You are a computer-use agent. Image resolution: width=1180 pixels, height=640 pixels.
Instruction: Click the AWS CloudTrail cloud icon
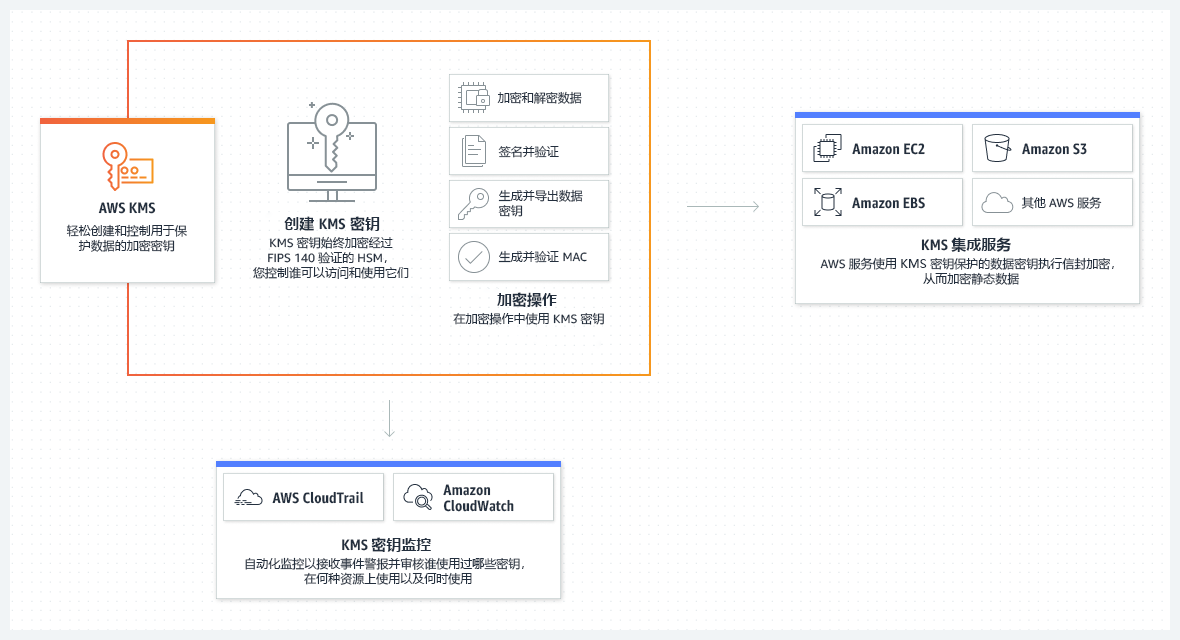click(248, 497)
